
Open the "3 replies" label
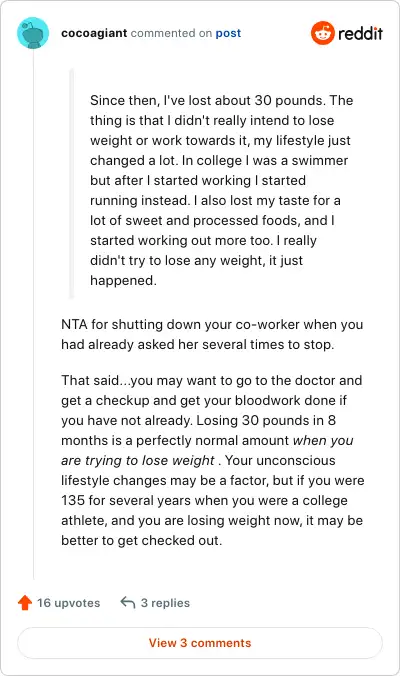coord(165,603)
